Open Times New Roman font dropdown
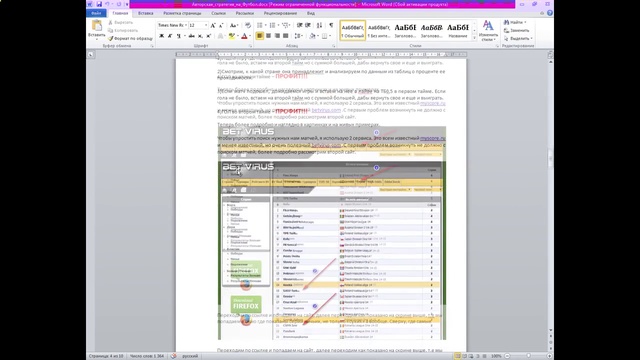The width and height of the screenshot is (640, 360). click(x=186, y=25)
